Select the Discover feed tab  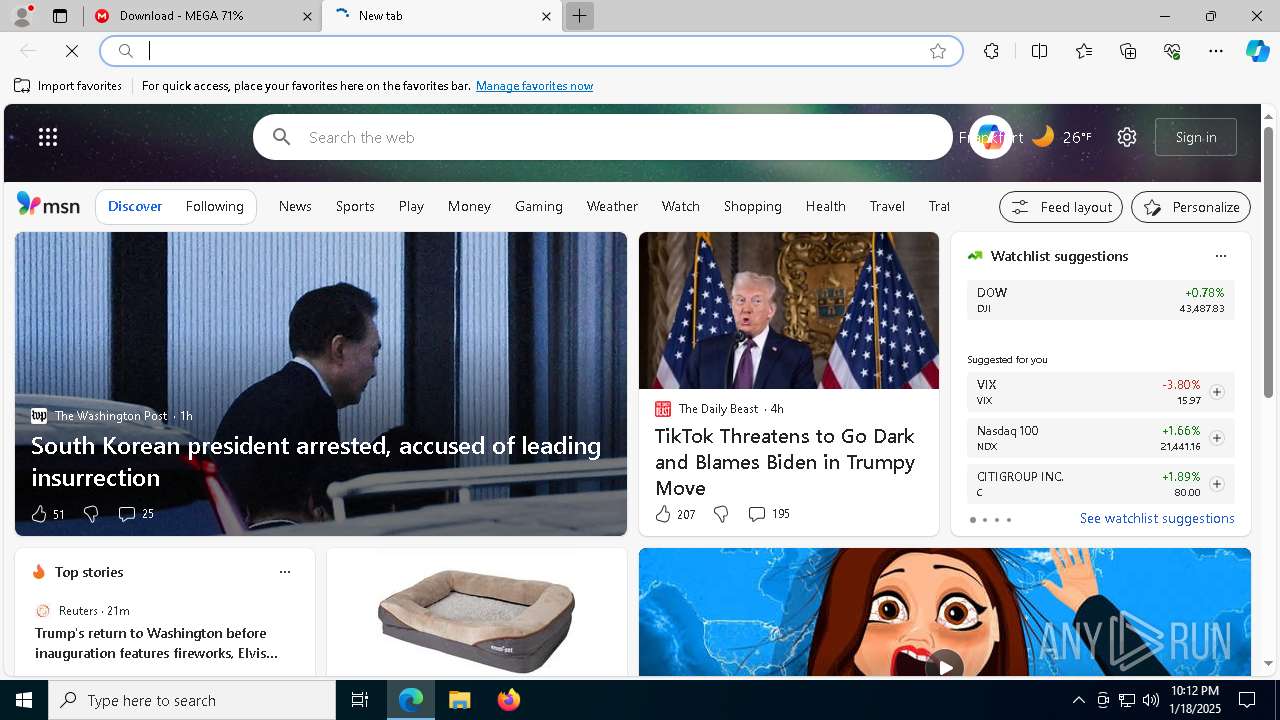[135, 206]
